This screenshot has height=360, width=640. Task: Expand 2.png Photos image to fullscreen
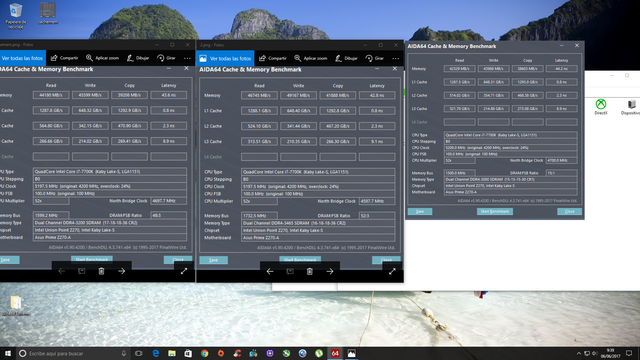coord(392,271)
